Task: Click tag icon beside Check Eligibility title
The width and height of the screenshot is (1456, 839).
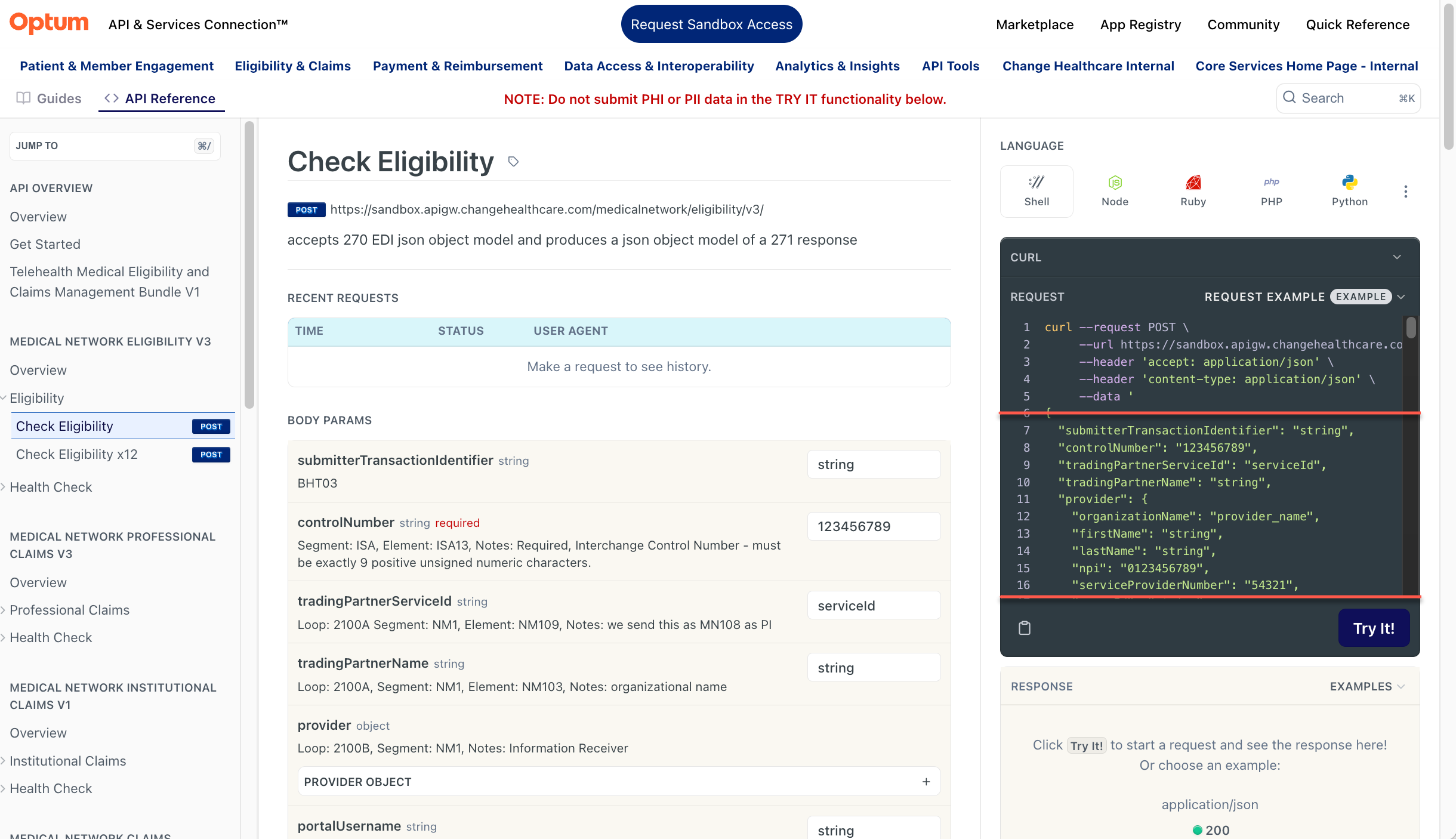Action: pos(513,162)
